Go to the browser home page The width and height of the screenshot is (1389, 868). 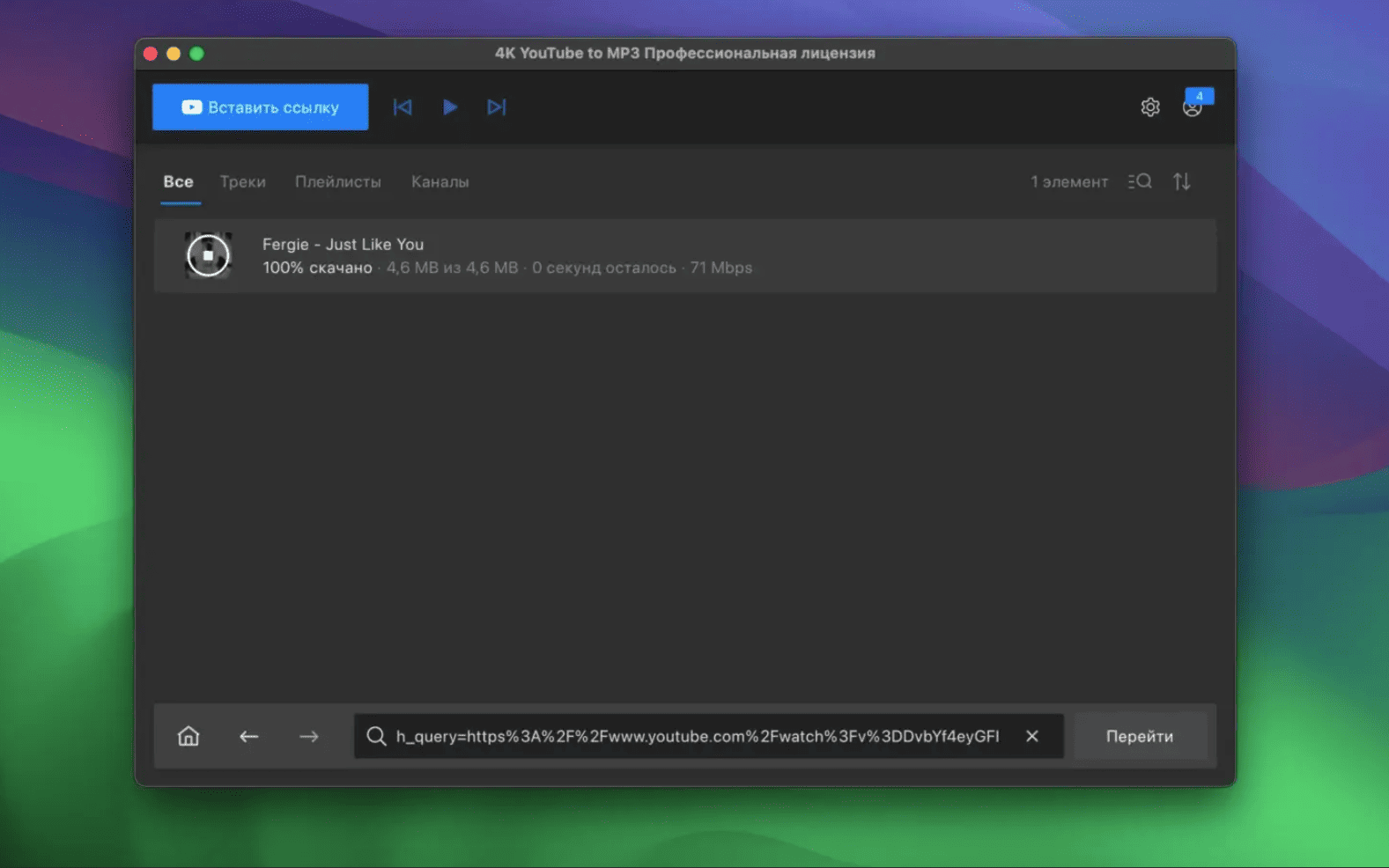(188, 736)
